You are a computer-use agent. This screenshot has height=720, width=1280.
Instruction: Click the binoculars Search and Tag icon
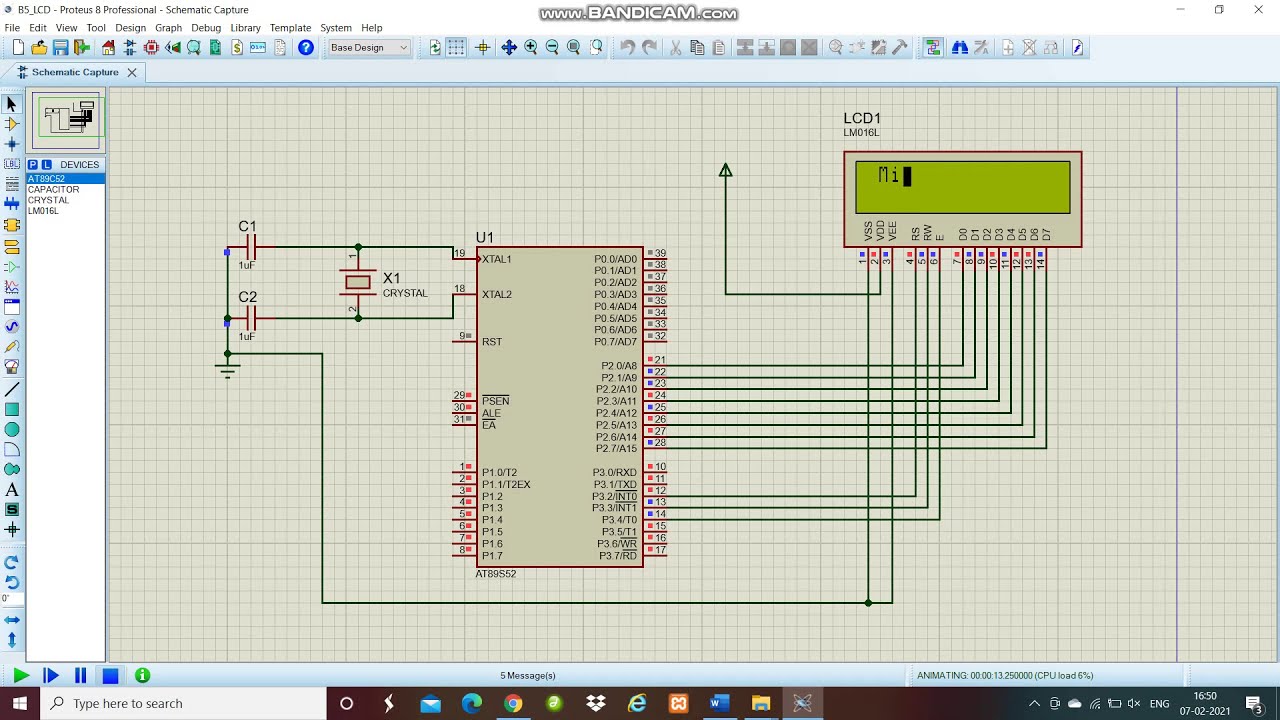click(960, 47)
